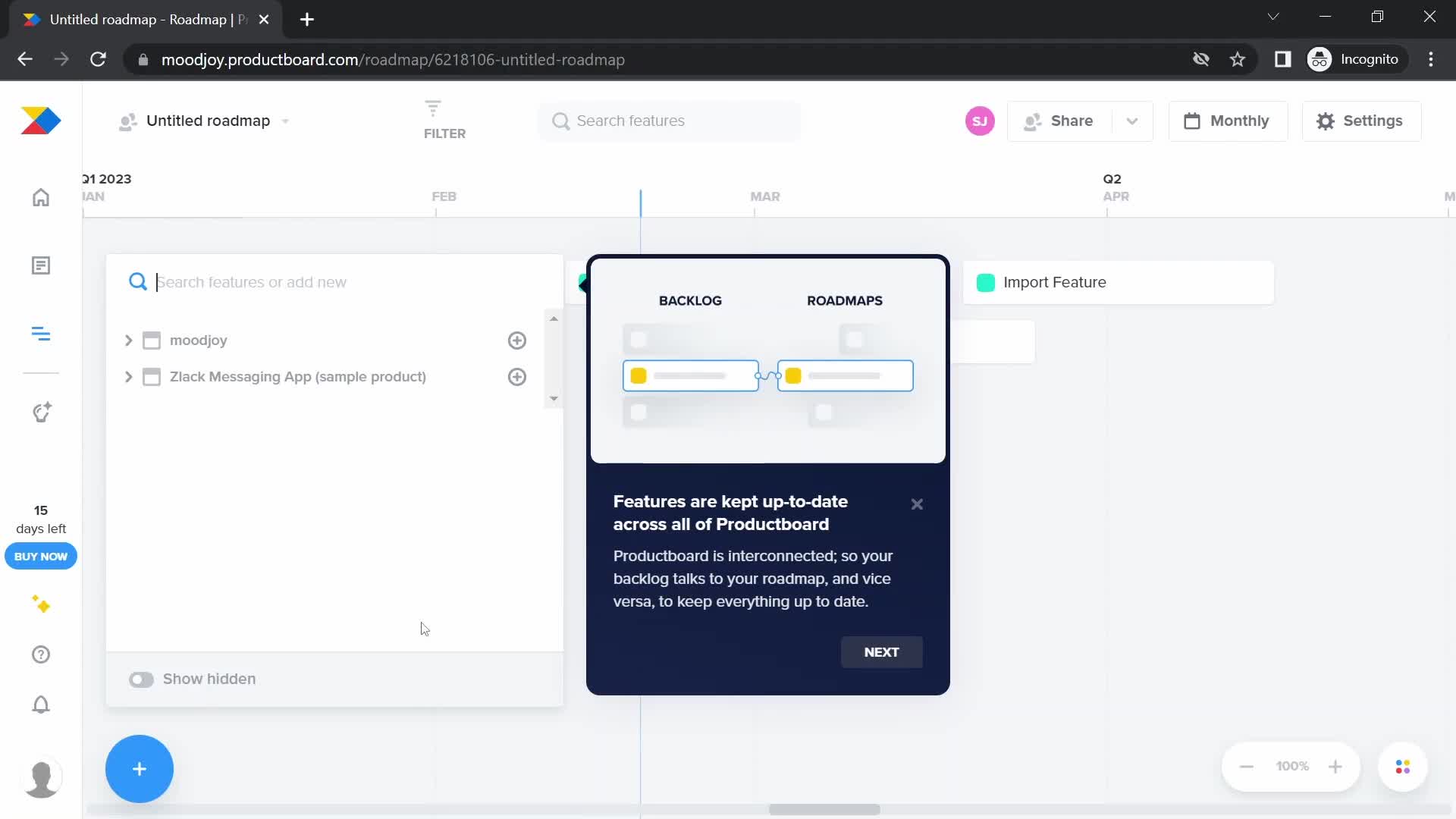Open the notifications bell icon

click(41, 704)
